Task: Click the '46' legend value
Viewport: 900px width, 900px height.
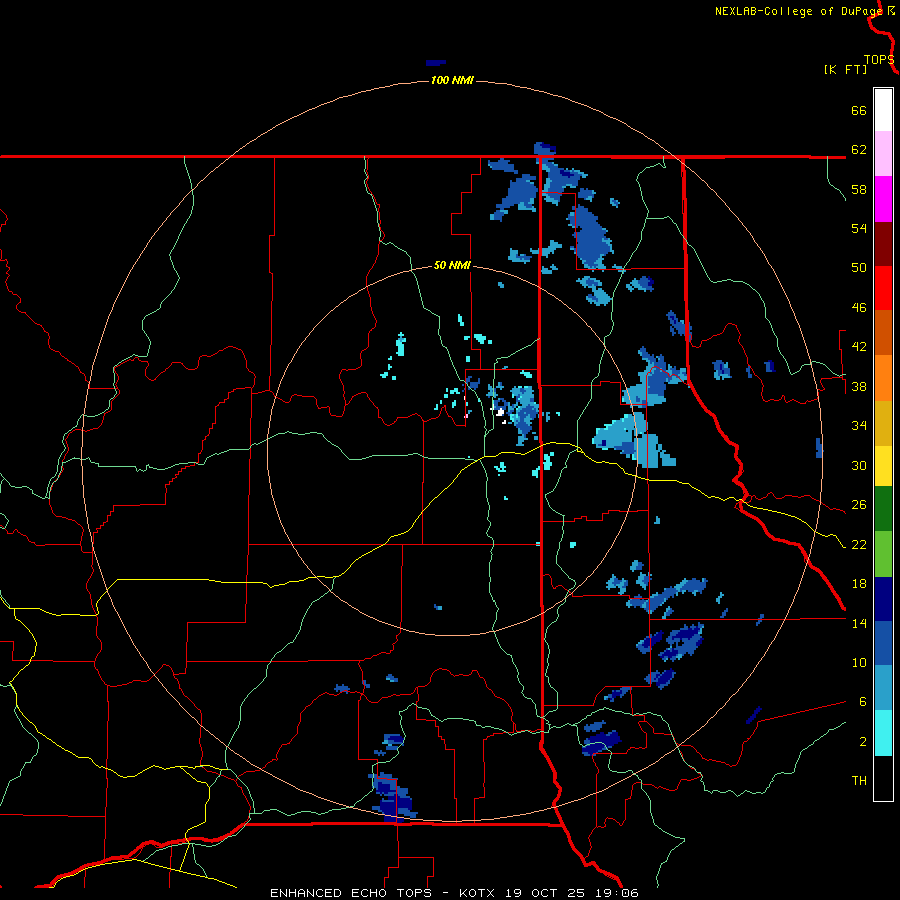Action: [x=859, y=308]
